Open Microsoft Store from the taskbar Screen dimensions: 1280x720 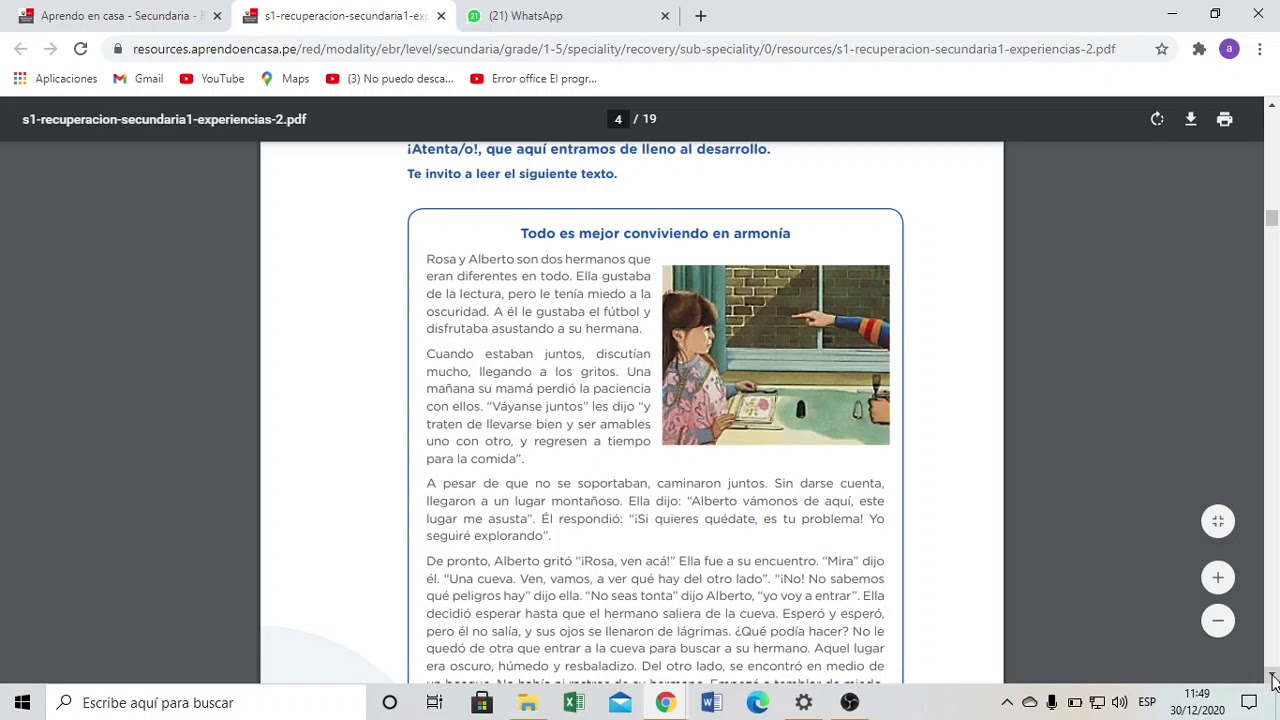(x=482, y=703)
